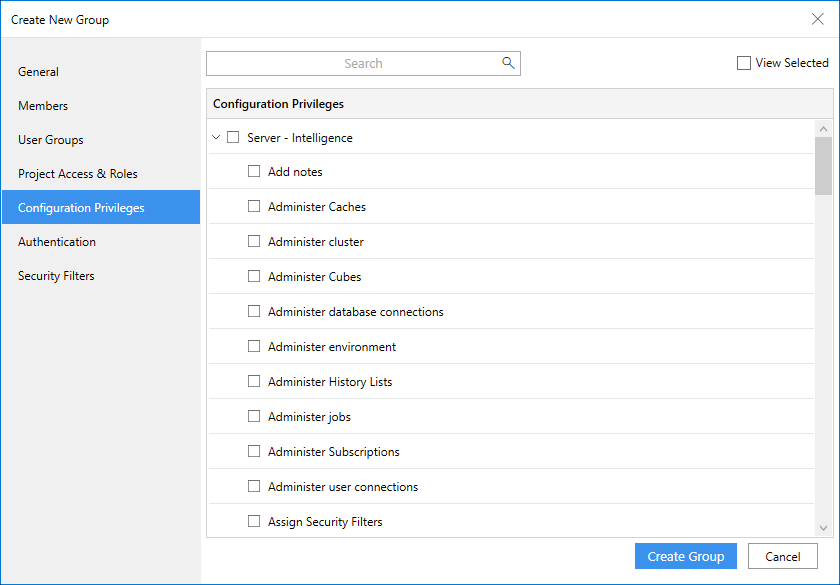Screen dimensions: 840x585
Task: Tick the Add notes privilege checkbox
Action: (x=254, y=172)
